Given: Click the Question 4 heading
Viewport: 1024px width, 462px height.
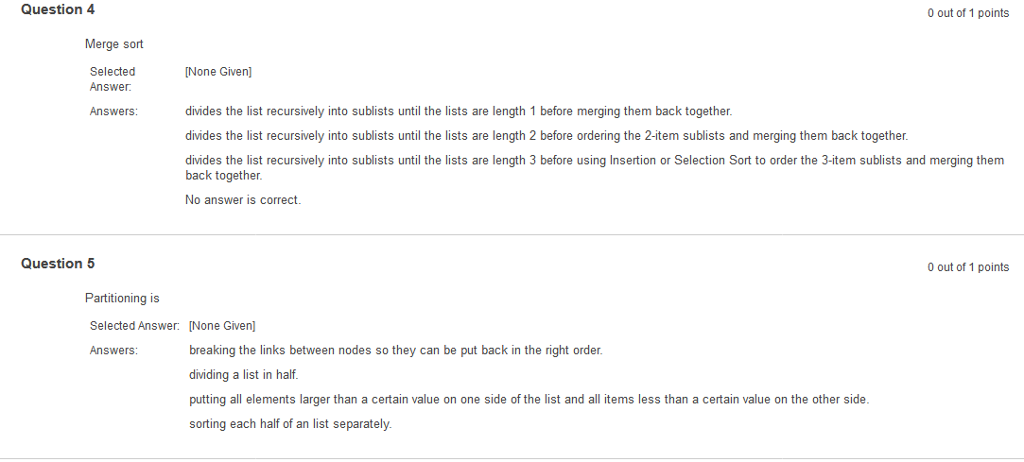Looking at the screenshot, I should click(57, 10).
